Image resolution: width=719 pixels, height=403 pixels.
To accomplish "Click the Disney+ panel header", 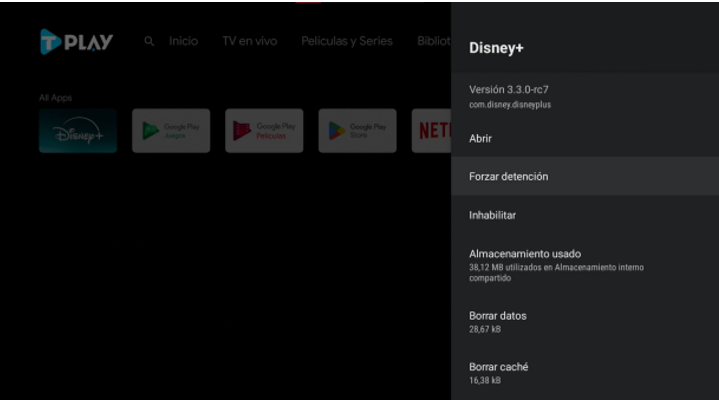I will (x=496, y=48).
